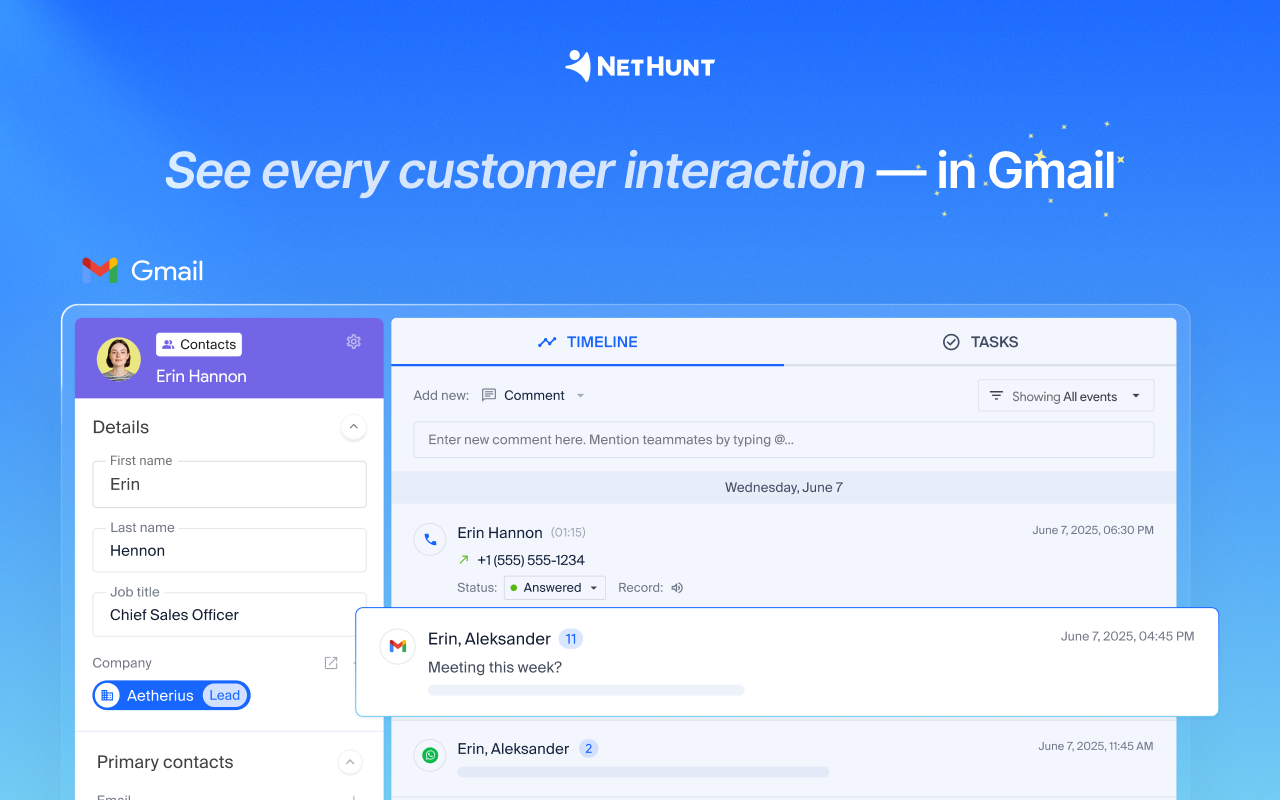This screenshot has height=800, width=1280.
Task: Click the 2 messages count badge
Action: tap(589, 749)
